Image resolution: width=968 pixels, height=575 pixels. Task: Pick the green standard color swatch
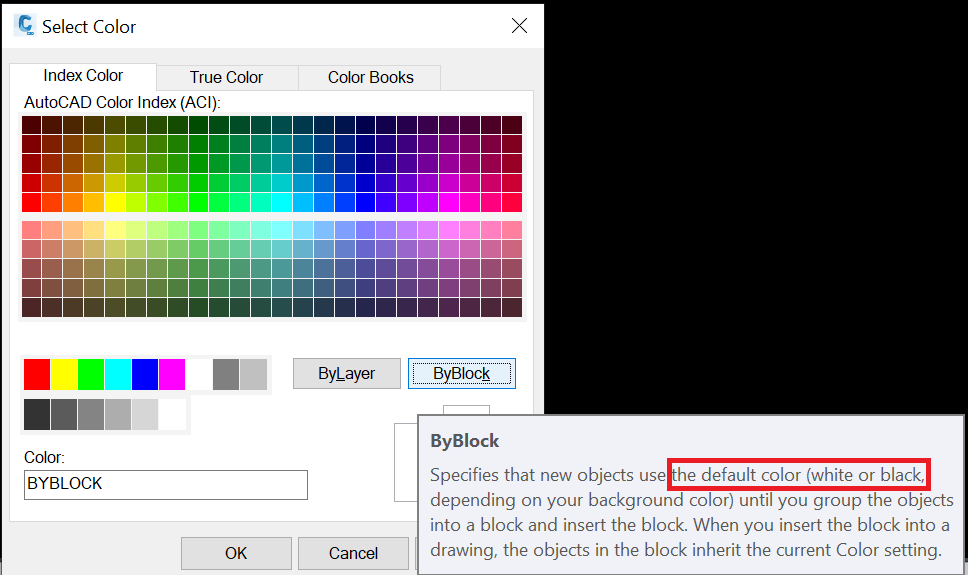coord(91,374)
